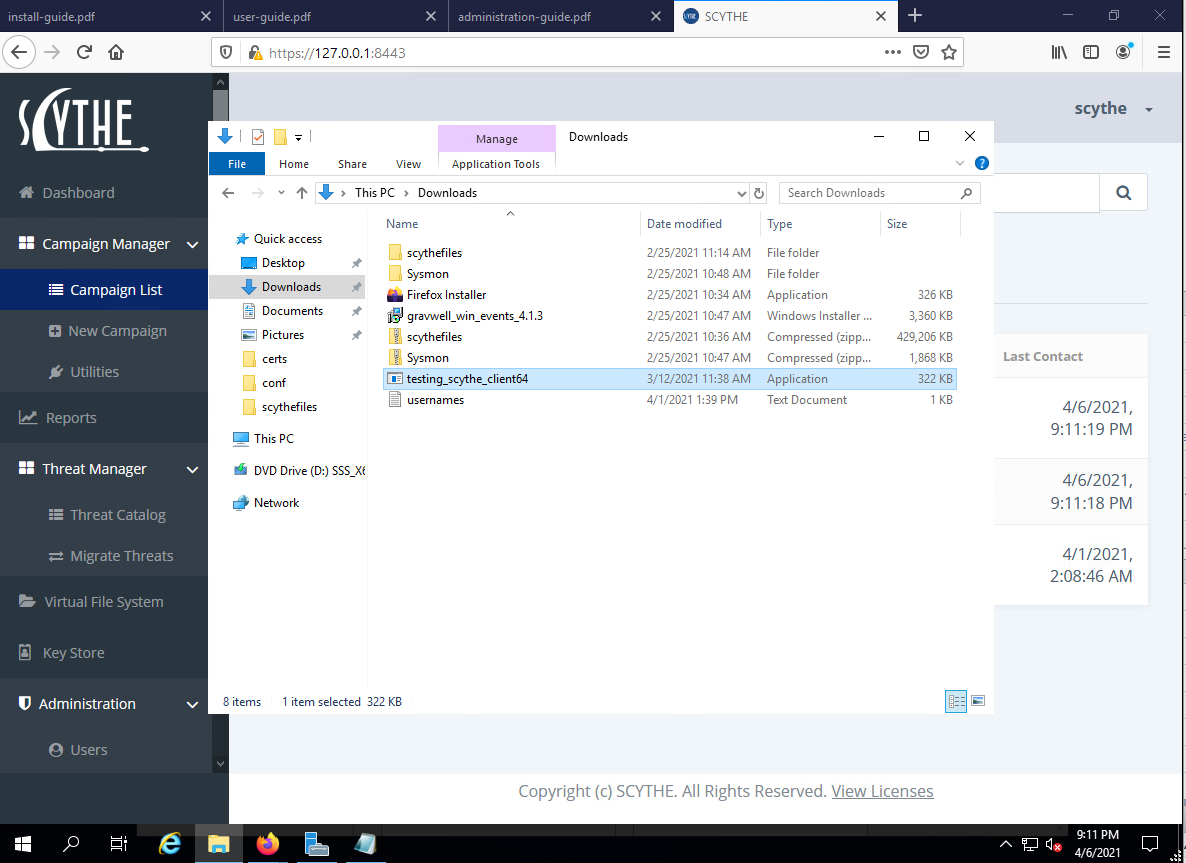The image size is (1186, 863).
Task: Refresh the Downloads folder view
Action: 759,193
